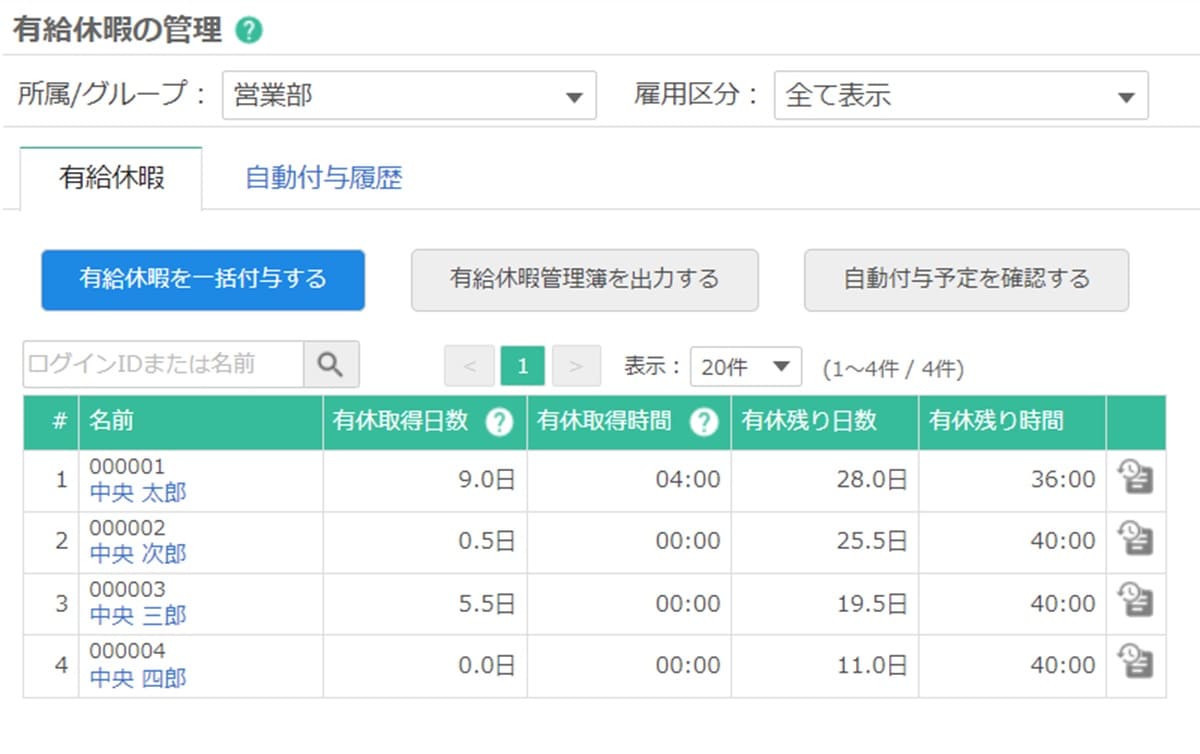Click the help icon beside 有給休暇の管理 title
The width and height of the screenshot is (1200, 754).
pyautogui.click(x=248, y=31)
